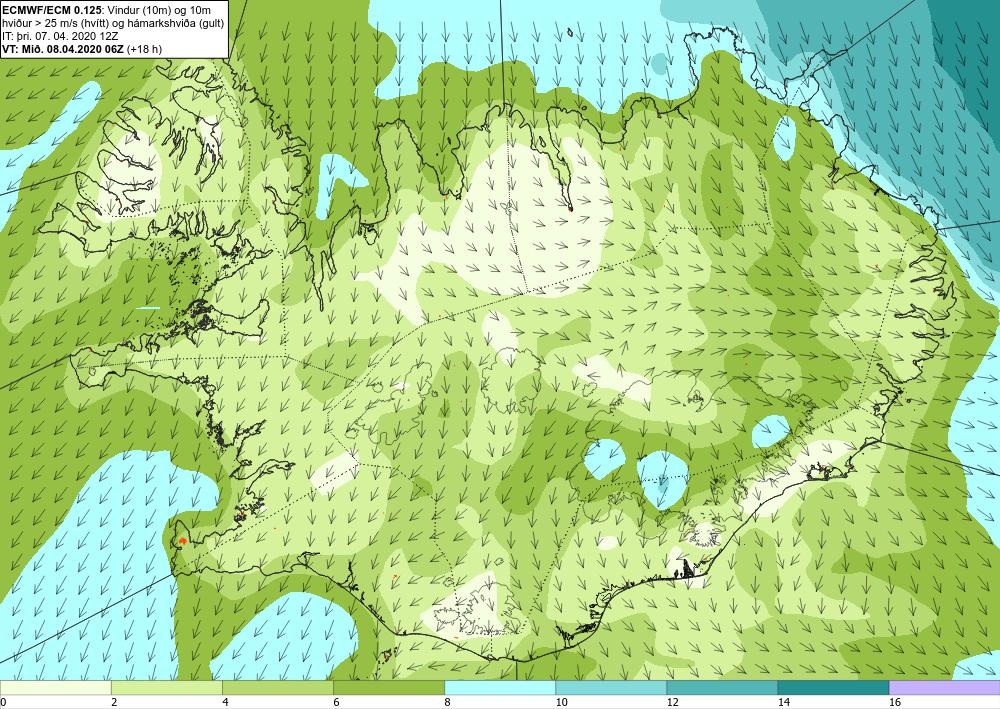Click the scale label '0'

click(3, 703)
